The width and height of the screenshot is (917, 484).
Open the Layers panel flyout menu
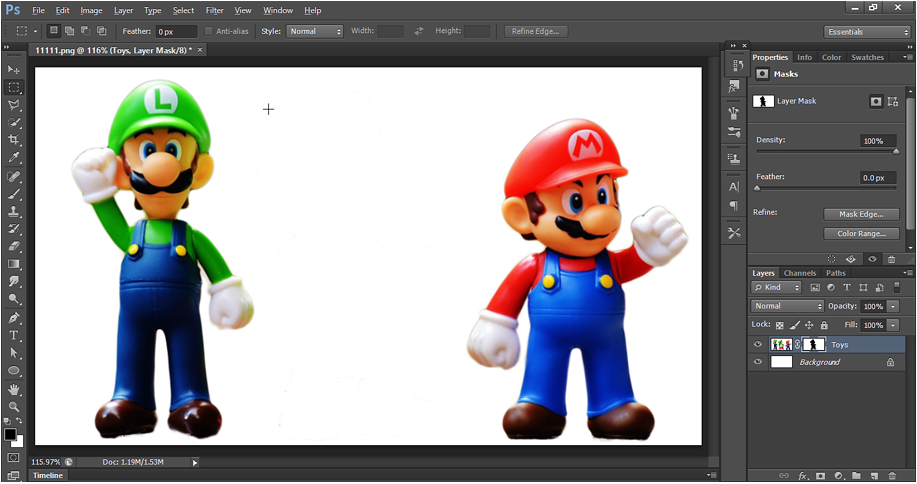907,273
